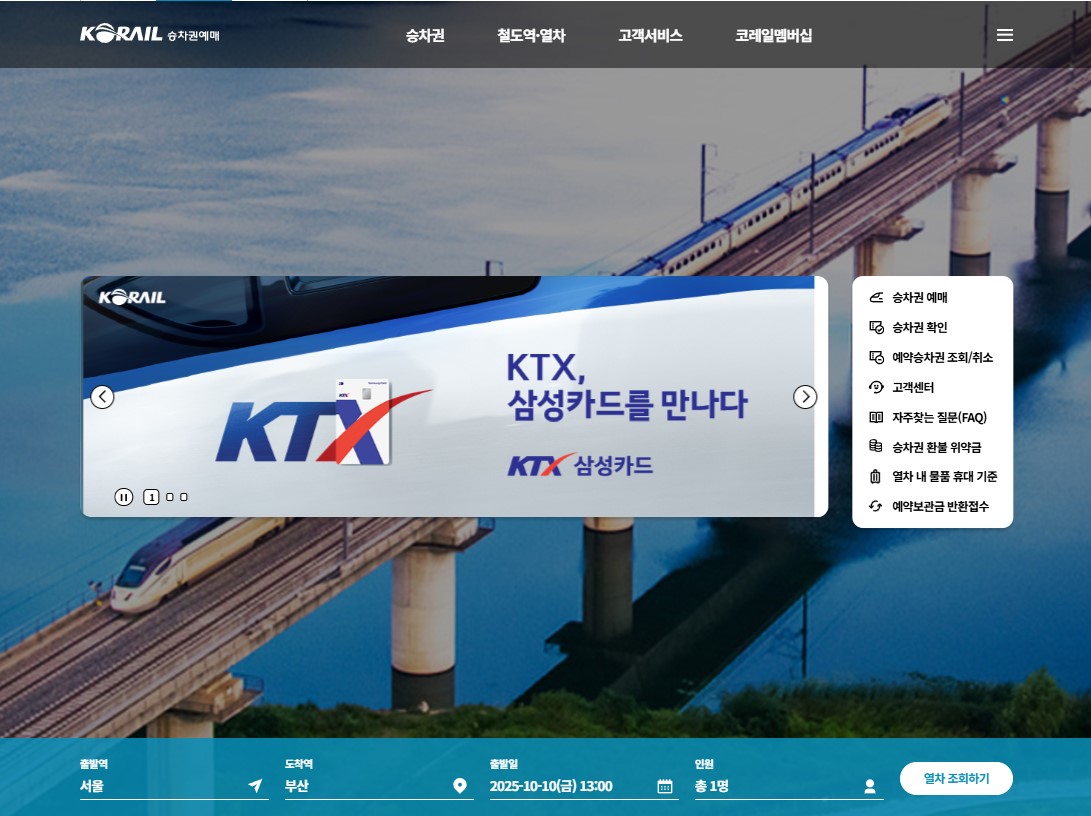Click the 예약보관금 반환접수 refresh icon
The image size is (1091, 816).
point(876,506)
